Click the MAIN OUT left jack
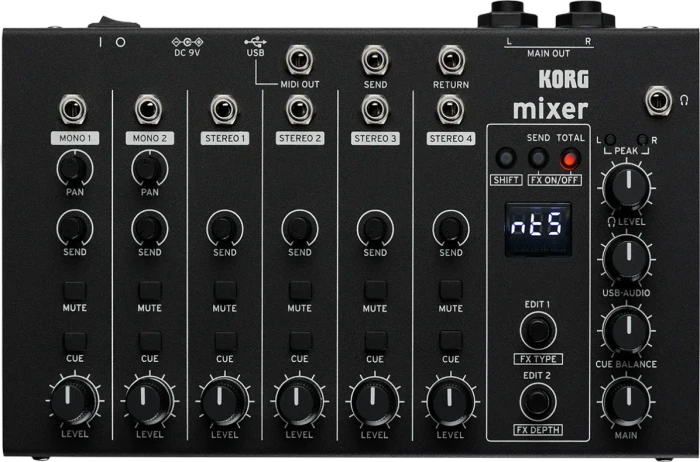The width and height of the screenshot is (700, 462). click(x=508, y=14)
